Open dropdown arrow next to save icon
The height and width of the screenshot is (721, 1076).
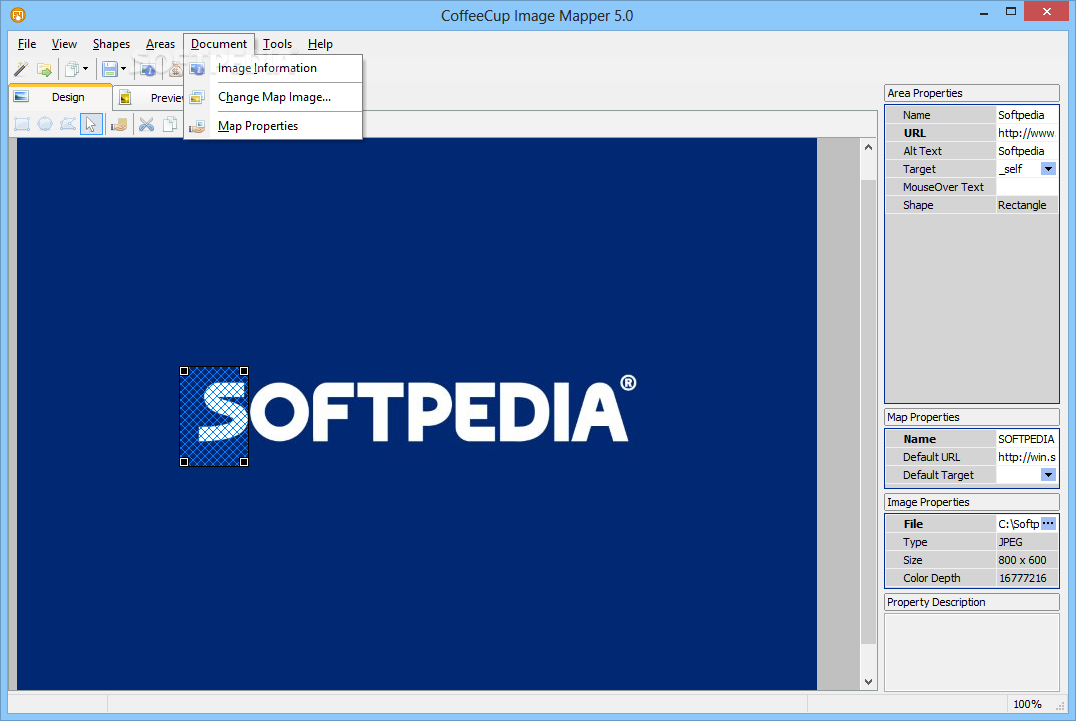(124, 69)
